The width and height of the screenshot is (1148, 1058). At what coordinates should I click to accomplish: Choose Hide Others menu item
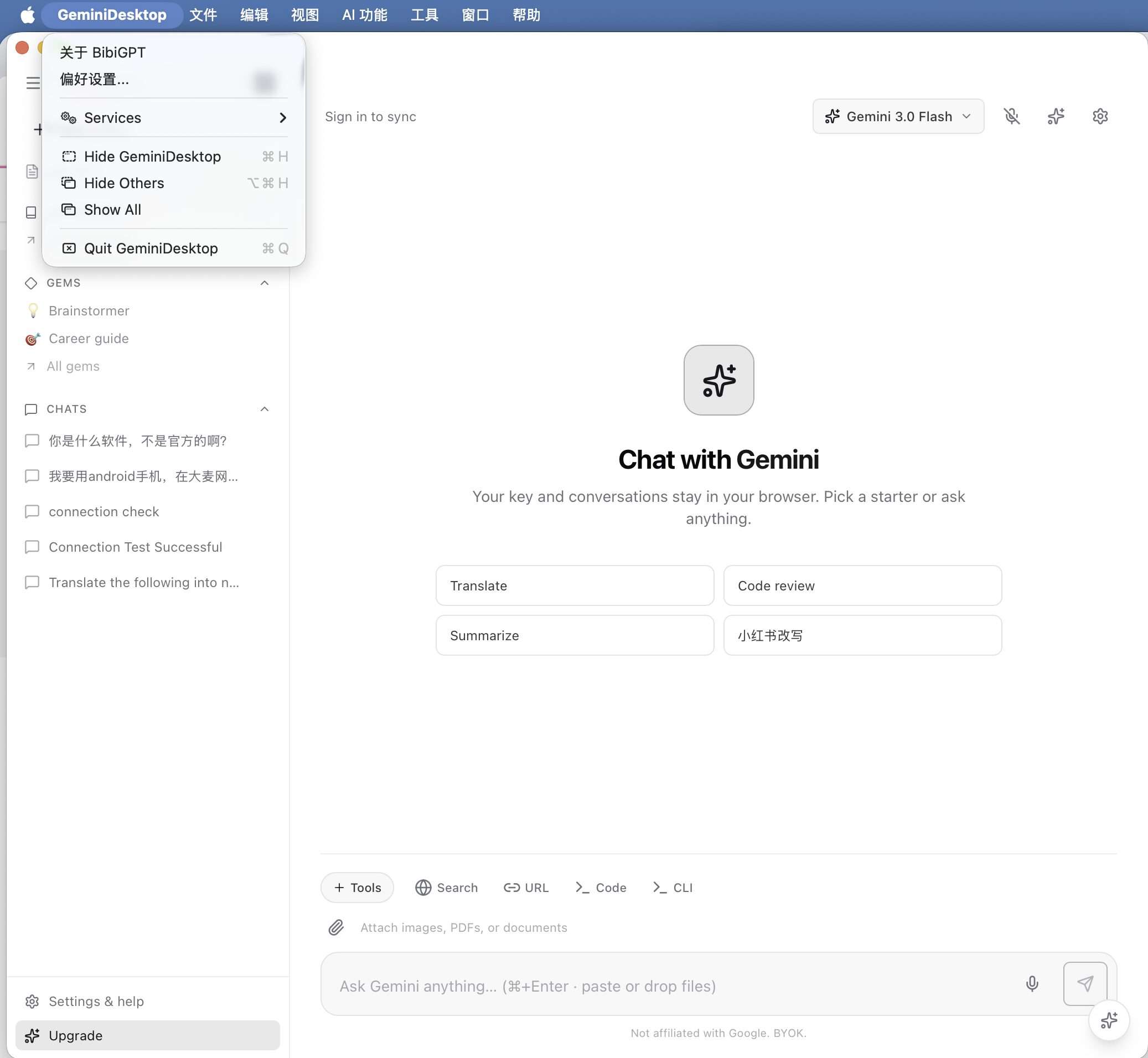(x=173, y=183)
